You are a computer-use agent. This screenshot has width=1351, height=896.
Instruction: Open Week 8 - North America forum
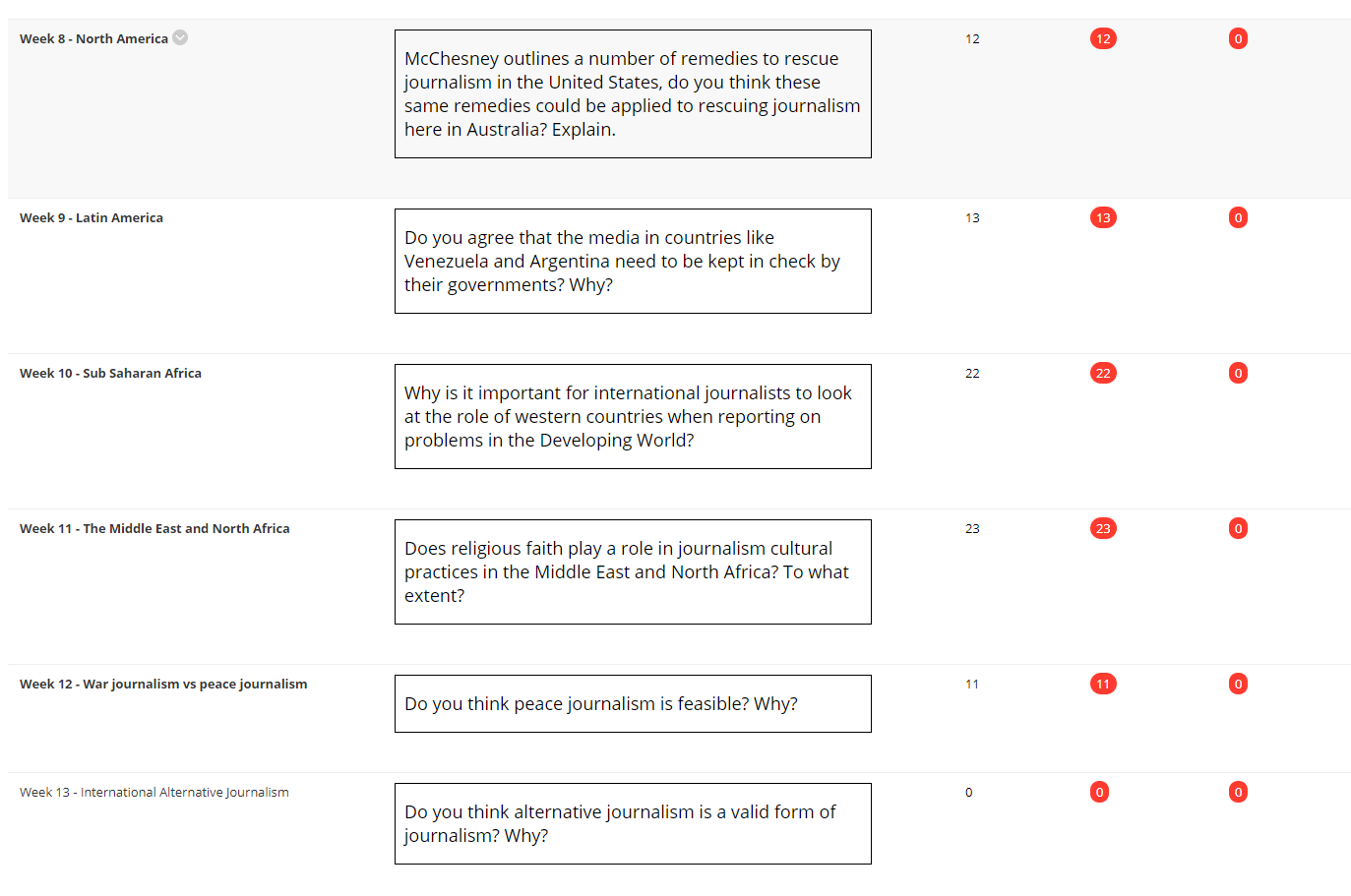click(93, 38)
